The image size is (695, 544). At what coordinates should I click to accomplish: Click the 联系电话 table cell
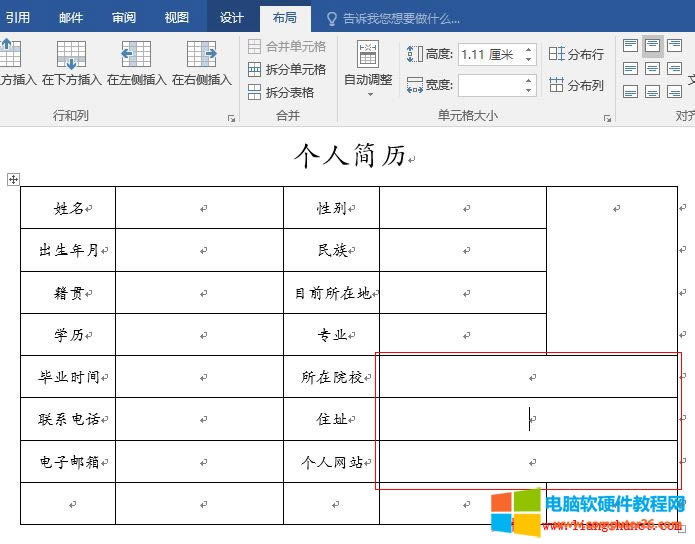(68, 419)
